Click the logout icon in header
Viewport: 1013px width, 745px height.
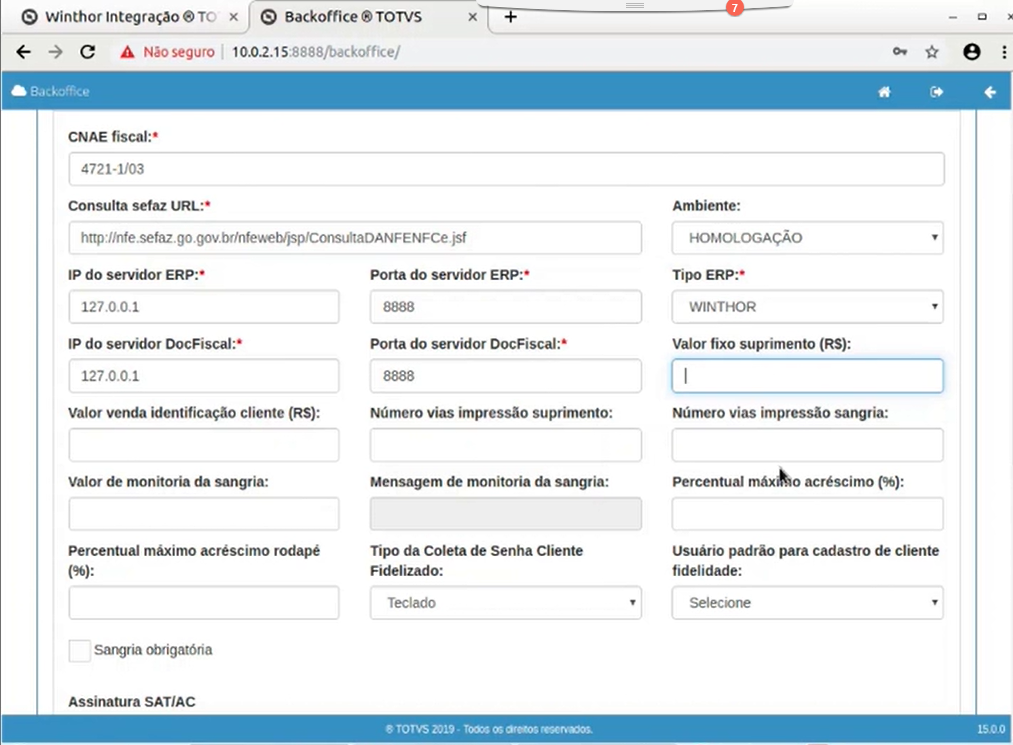[936, 92]
